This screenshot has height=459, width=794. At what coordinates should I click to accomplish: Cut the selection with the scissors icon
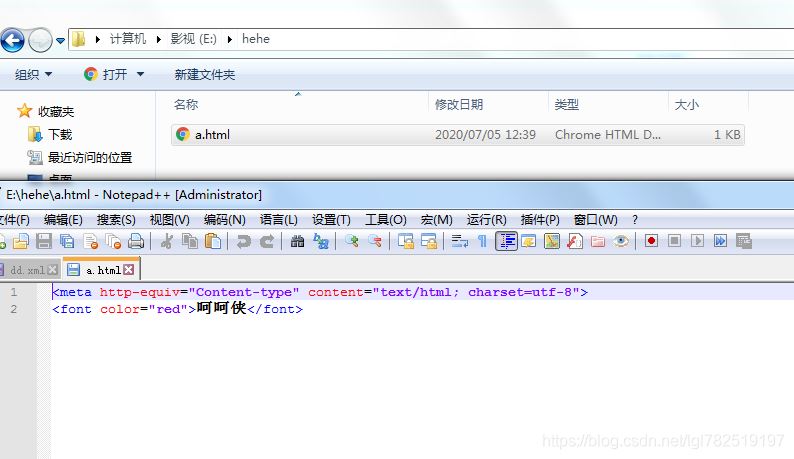(166, 241)
